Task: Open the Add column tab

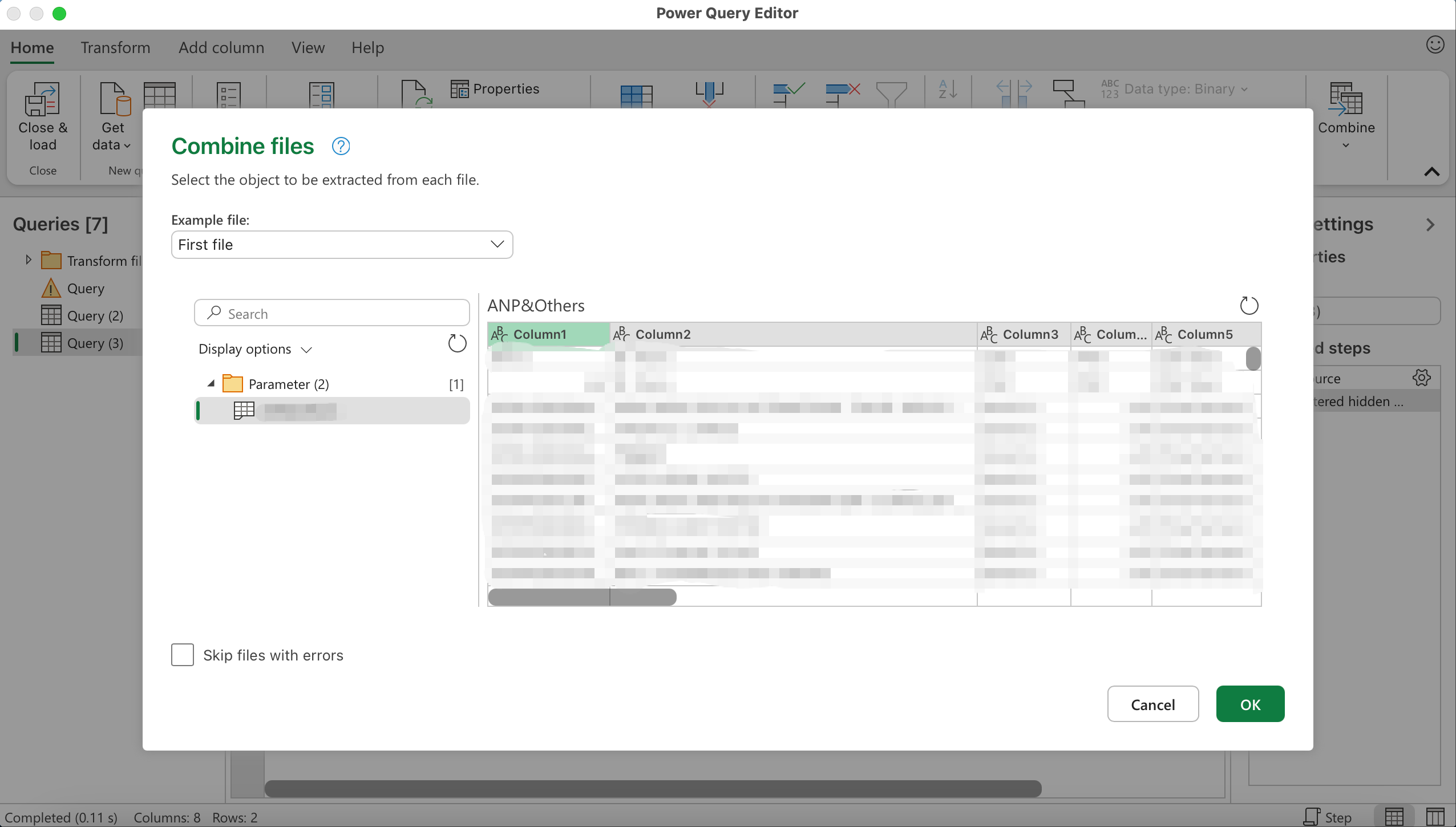Action: [221, 47]
